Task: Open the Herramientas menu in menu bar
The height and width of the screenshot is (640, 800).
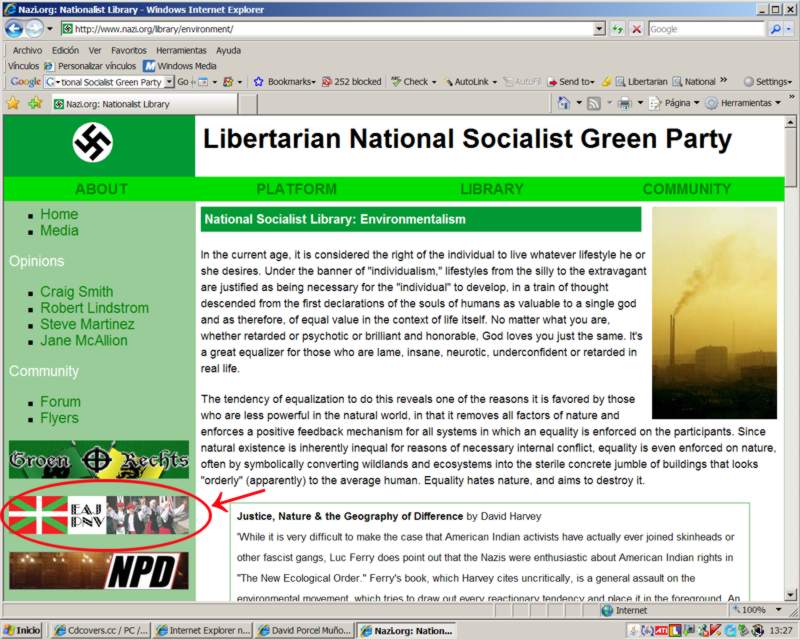Action: point(181,51)
